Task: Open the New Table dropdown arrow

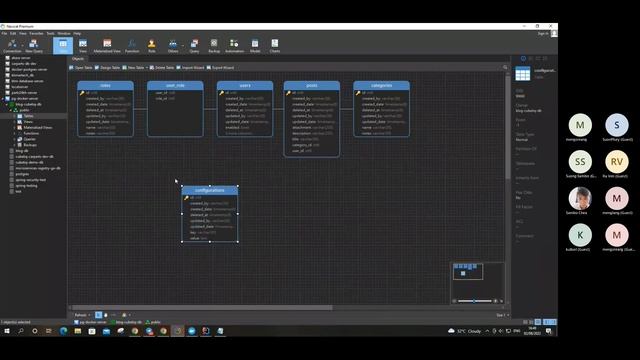Action: pos(147,67)
